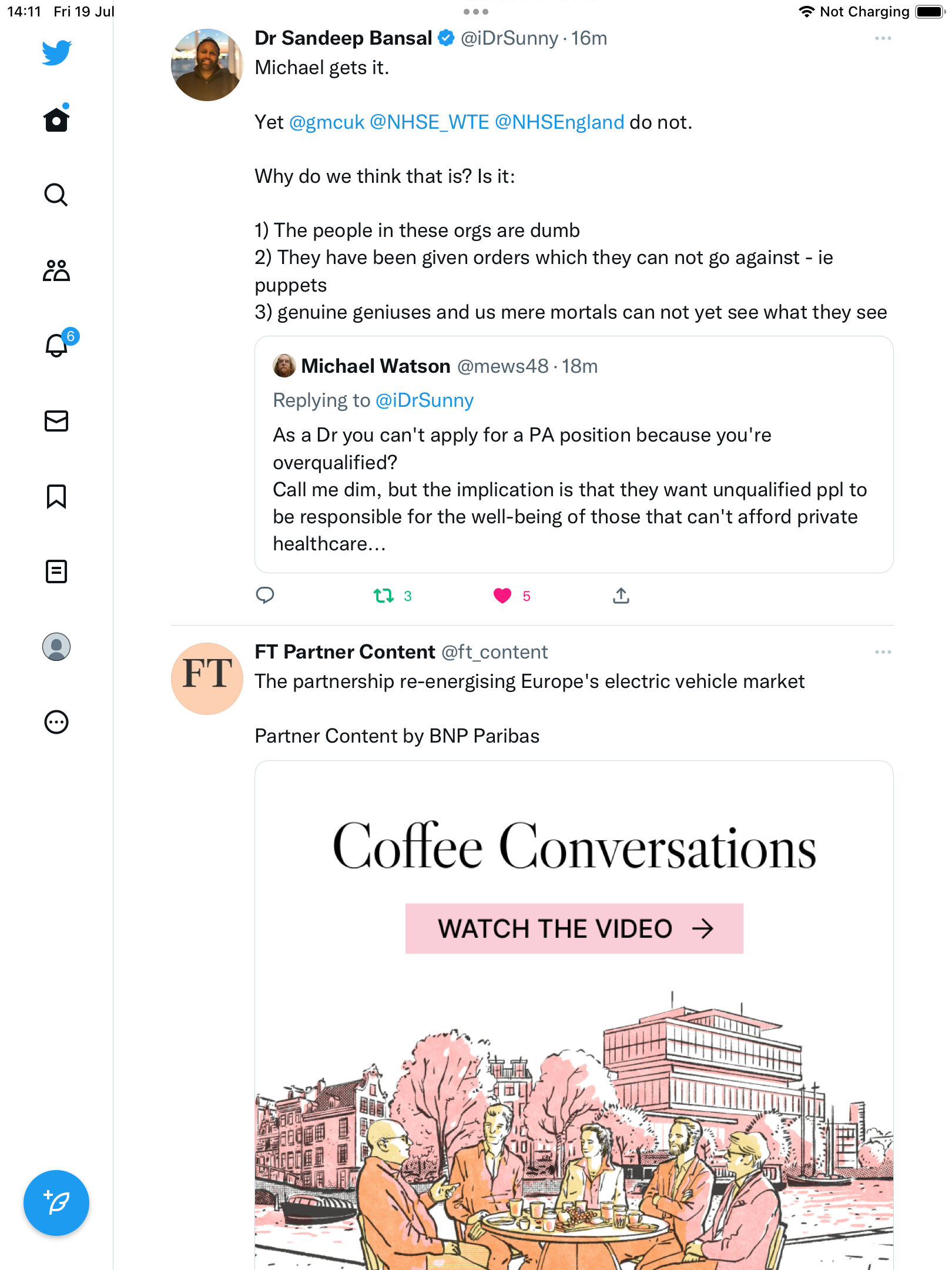This screenshot has height=1270, width=952.
Task: Toggle retweet on Dr Sandeep Bansal's tweet
Action: (x=384, y=596)
